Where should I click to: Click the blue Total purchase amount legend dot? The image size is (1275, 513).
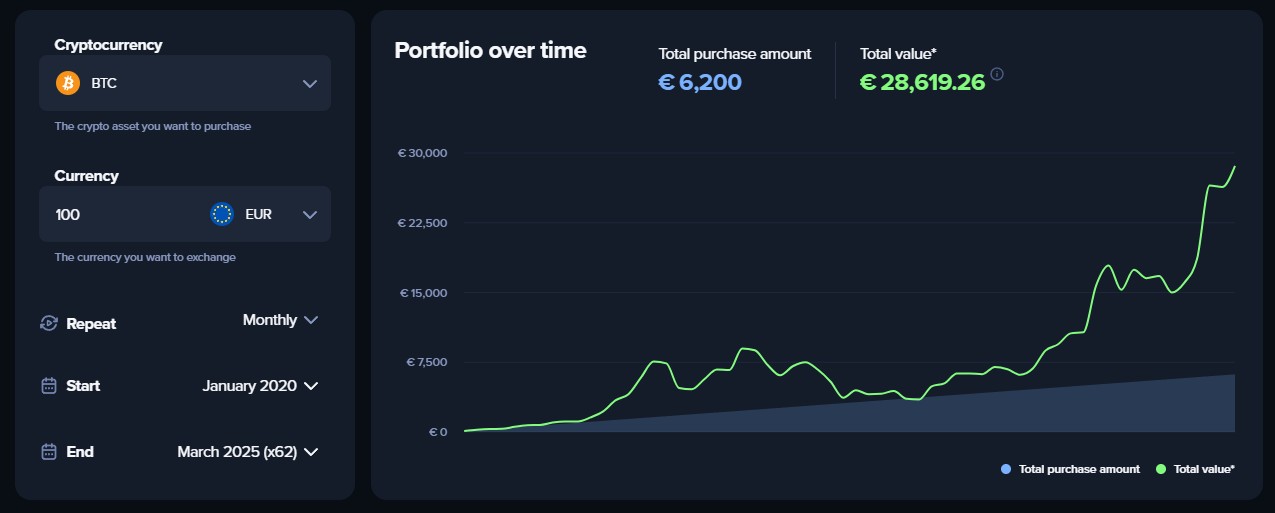pyautogui.click(x=1005, y=469)
